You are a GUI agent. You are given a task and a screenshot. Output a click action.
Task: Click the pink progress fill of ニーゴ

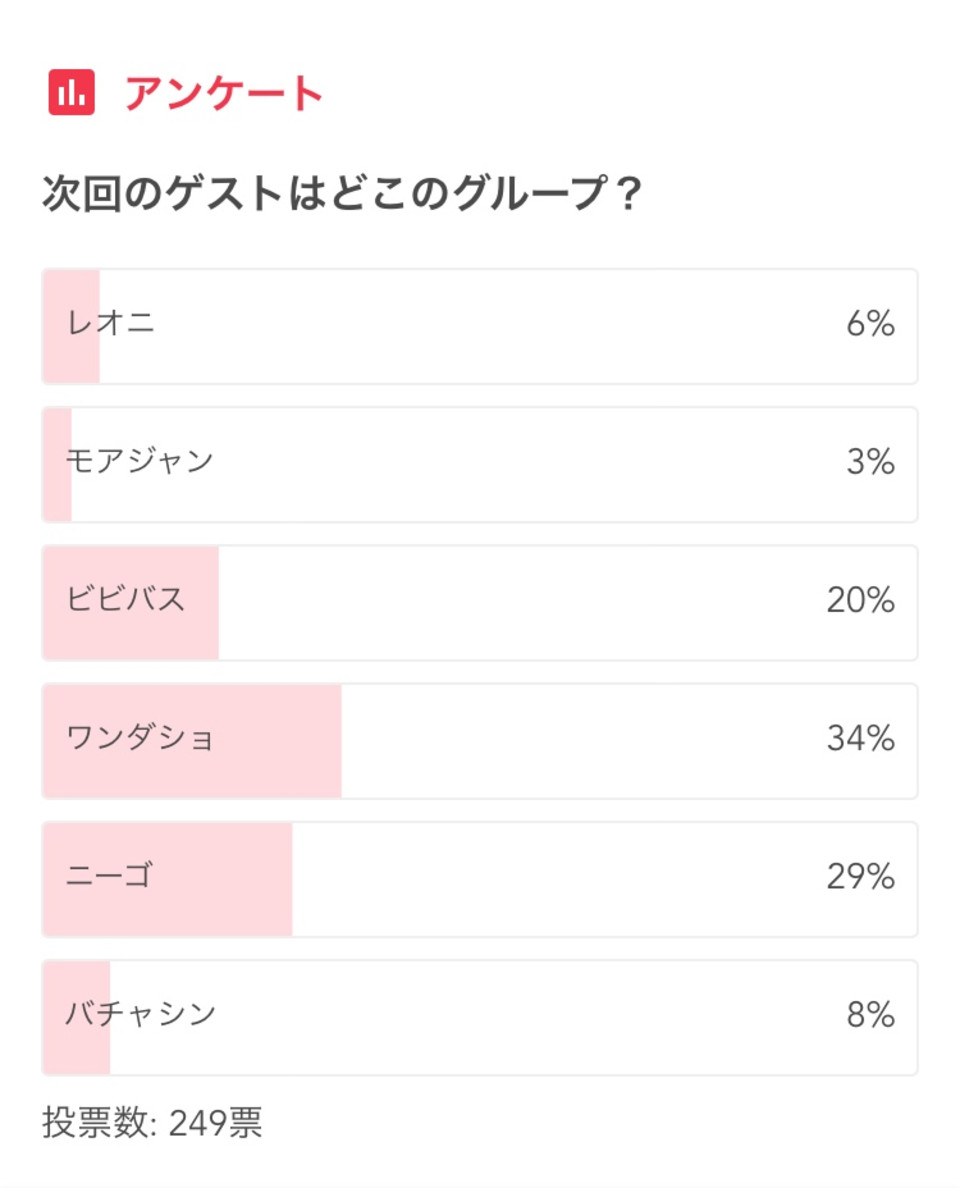click(x=167, y=879)
